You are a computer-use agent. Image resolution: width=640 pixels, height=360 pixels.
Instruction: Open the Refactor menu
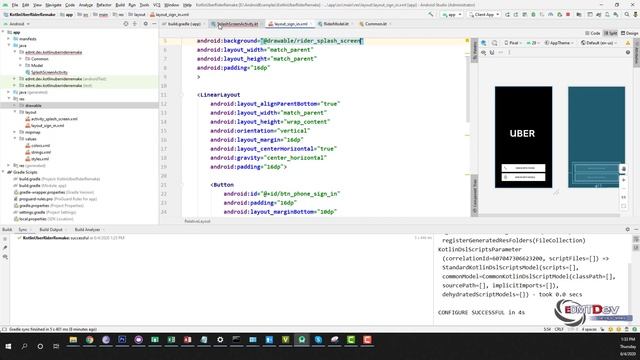pyautogui.click(x=104, y=5)
